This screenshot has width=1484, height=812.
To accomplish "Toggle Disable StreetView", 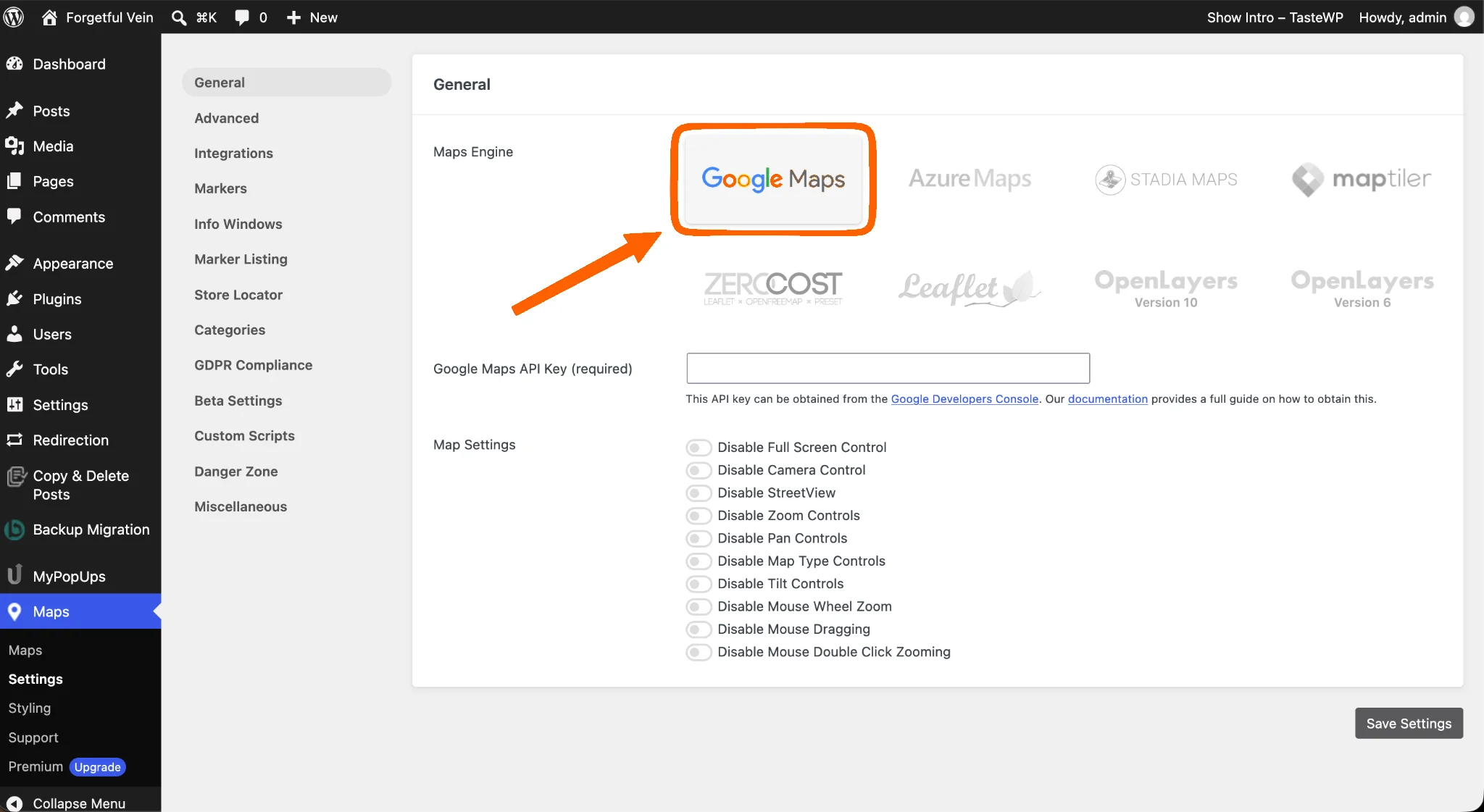I will tap(699, 493).
